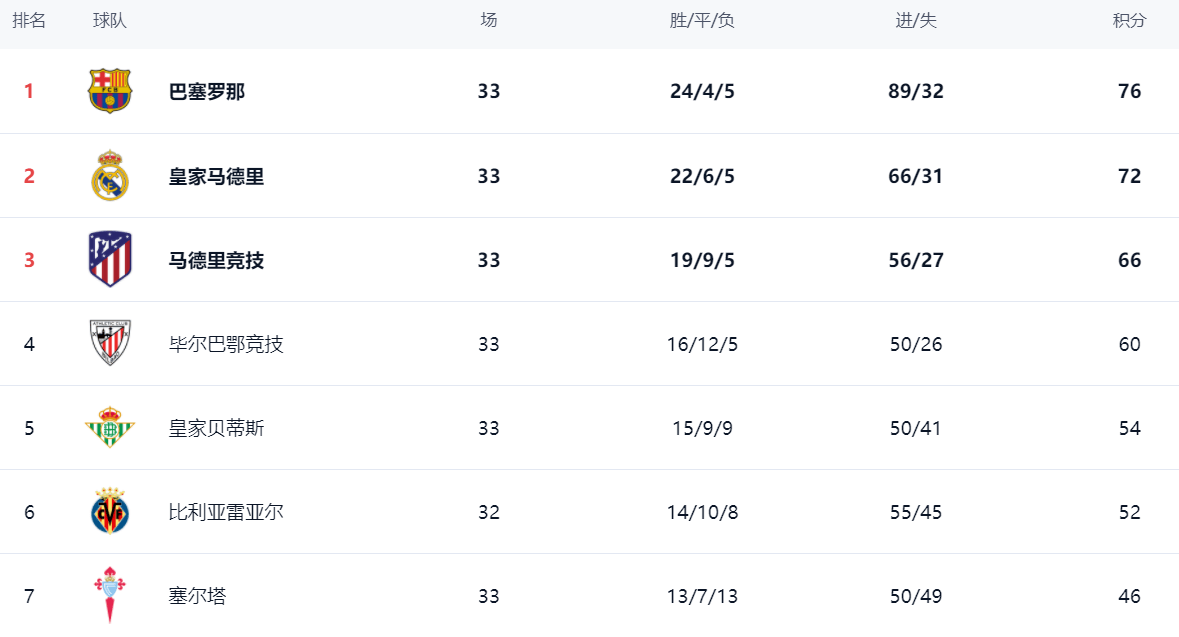Click the 进/失 column header
The image size is (1179, 637).
coord(916,21)
